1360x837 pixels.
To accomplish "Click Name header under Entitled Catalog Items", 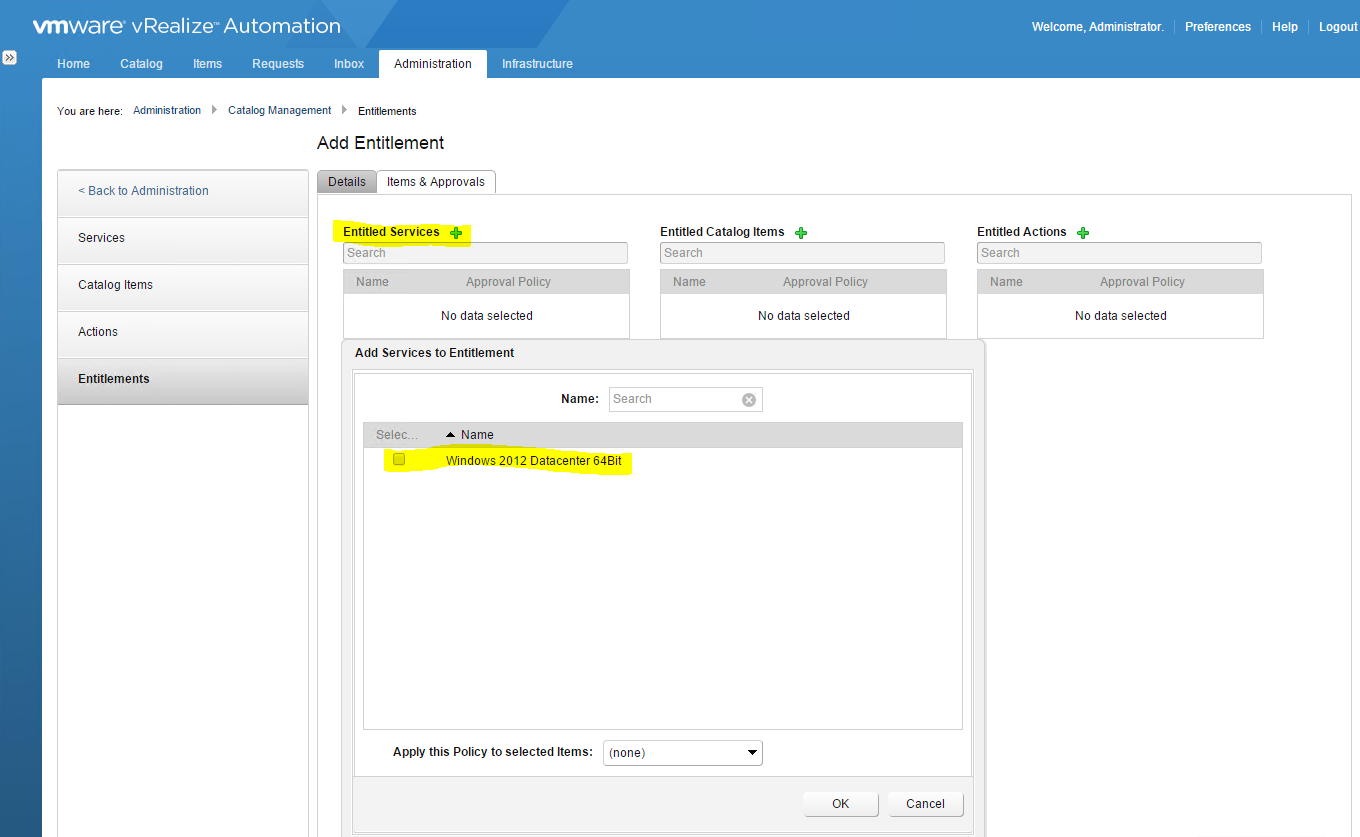I will pyautogui.click(x=689, y=282).
